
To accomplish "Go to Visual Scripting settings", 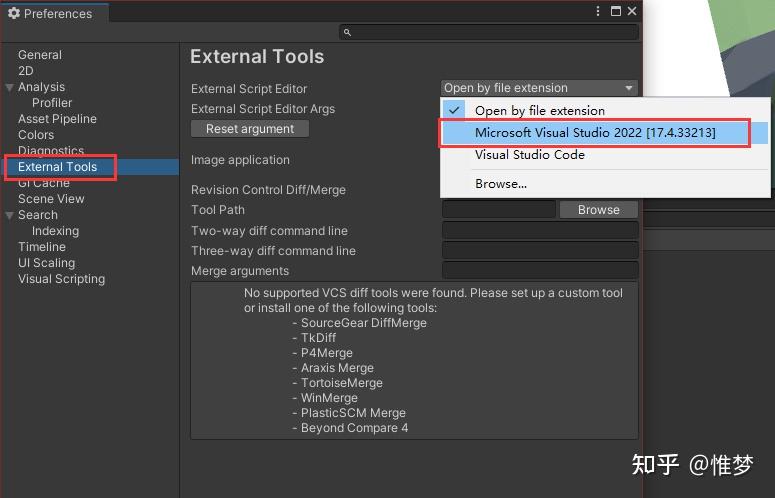I will coord(61,279).
